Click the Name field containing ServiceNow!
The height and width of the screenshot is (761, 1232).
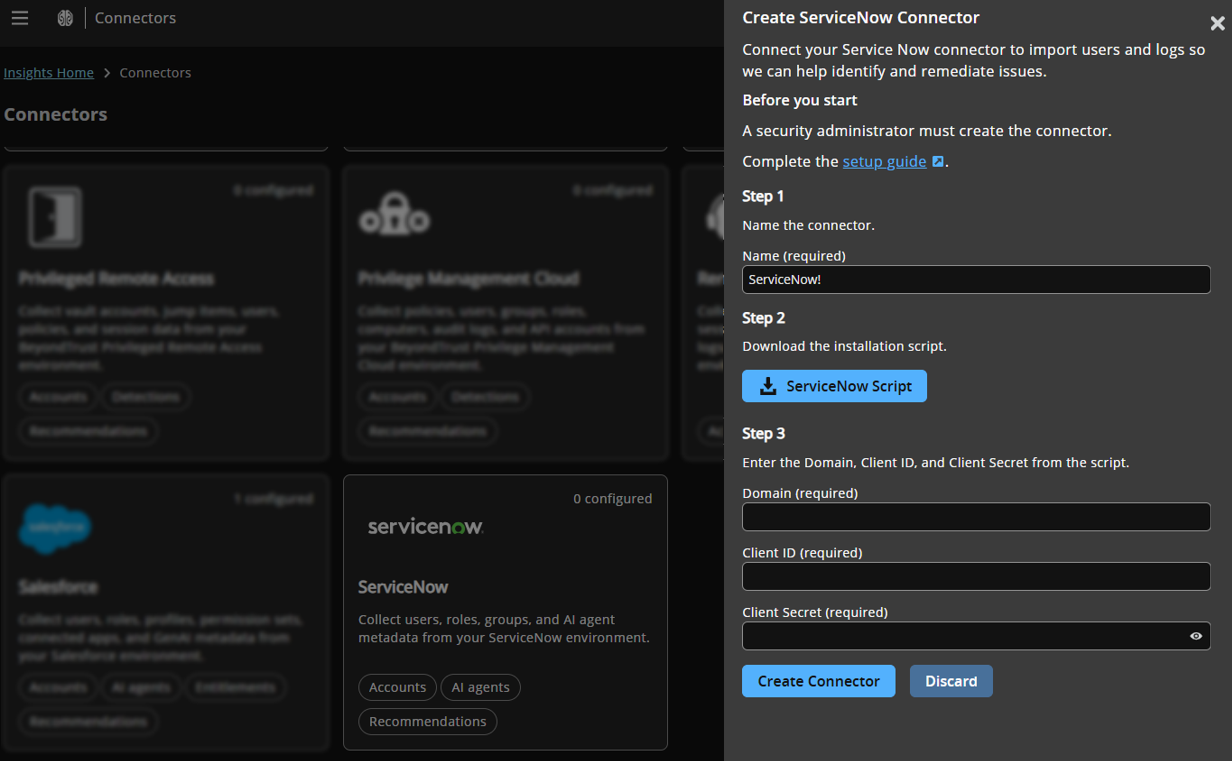[976, 279]
